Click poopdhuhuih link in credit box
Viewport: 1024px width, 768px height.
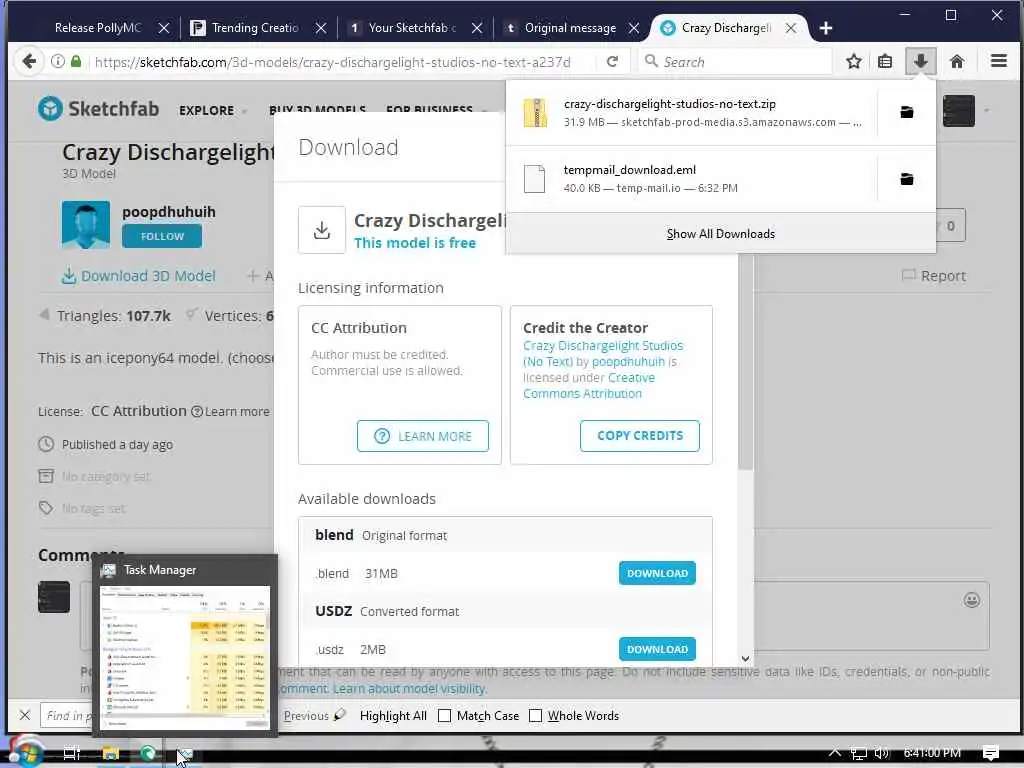[628, 362]
